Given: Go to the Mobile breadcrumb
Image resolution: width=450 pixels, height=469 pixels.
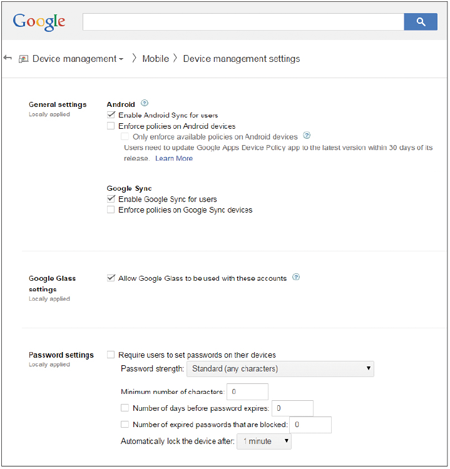Looking at the screenshot, I should tap(156, 59).
